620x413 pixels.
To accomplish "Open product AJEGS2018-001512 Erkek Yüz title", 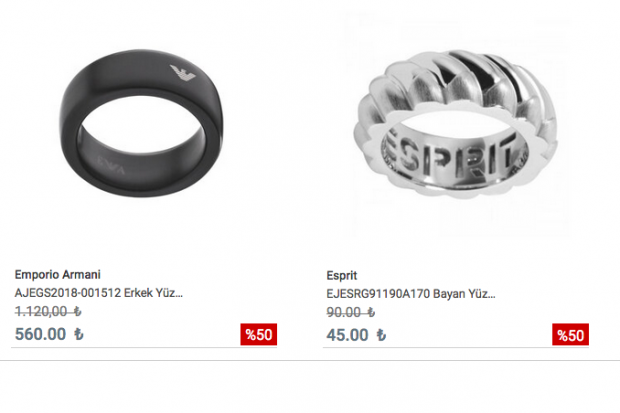I will click(99, 293).
